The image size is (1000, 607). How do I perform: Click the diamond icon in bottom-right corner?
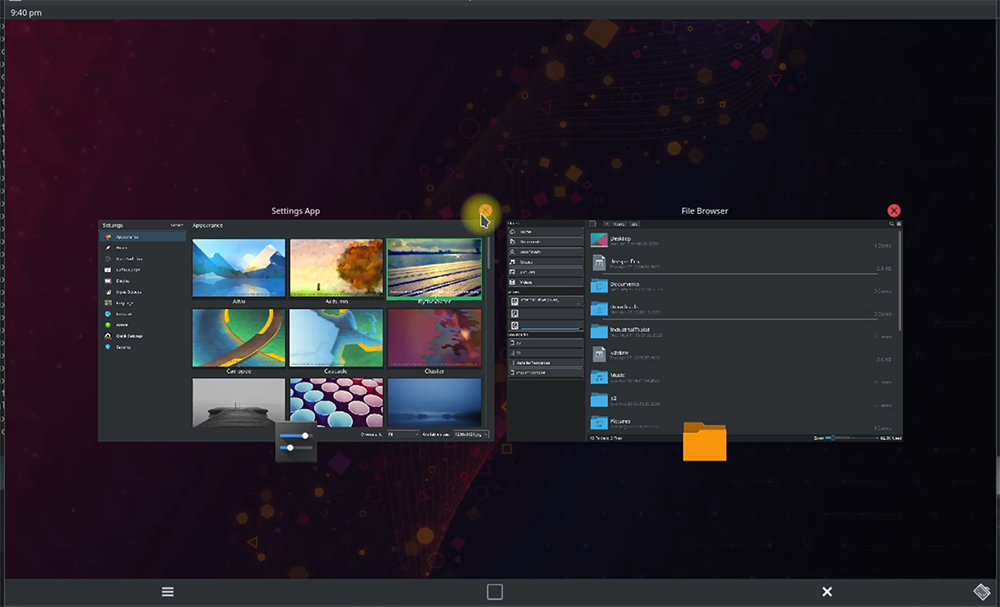click(x=983, y=592)
